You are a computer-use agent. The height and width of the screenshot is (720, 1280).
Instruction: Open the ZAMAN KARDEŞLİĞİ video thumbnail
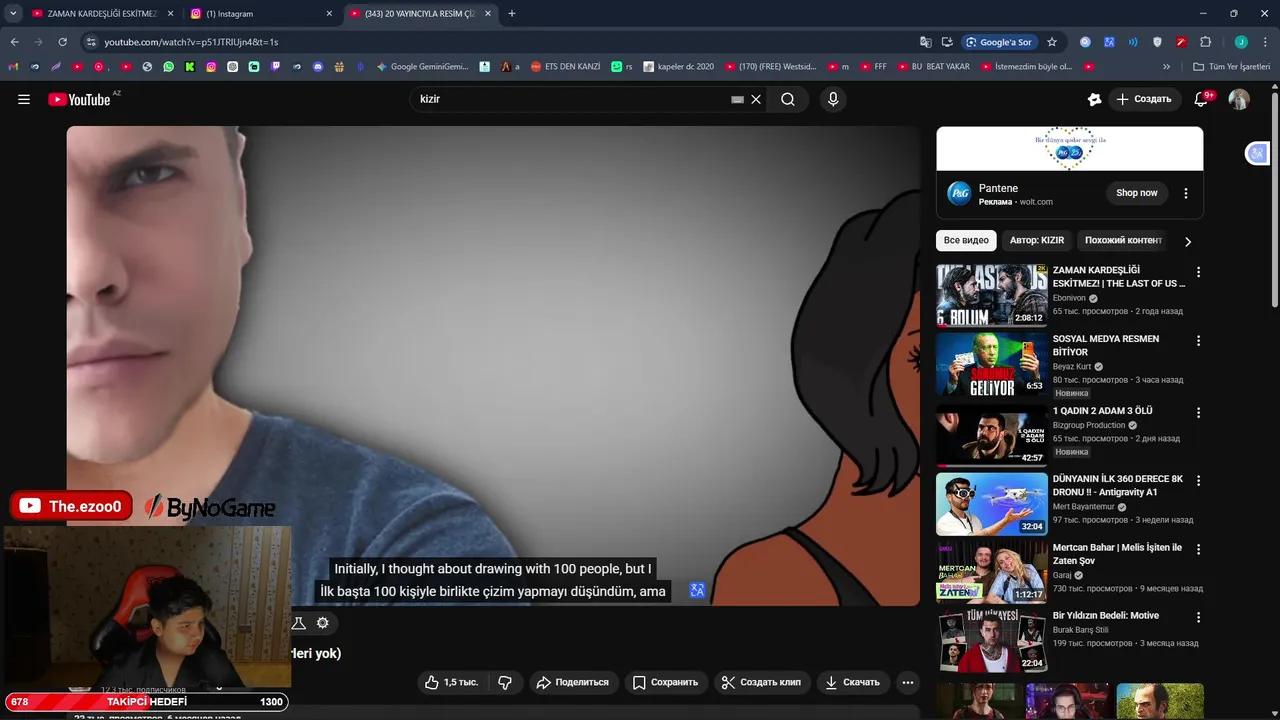coord(992,295)
